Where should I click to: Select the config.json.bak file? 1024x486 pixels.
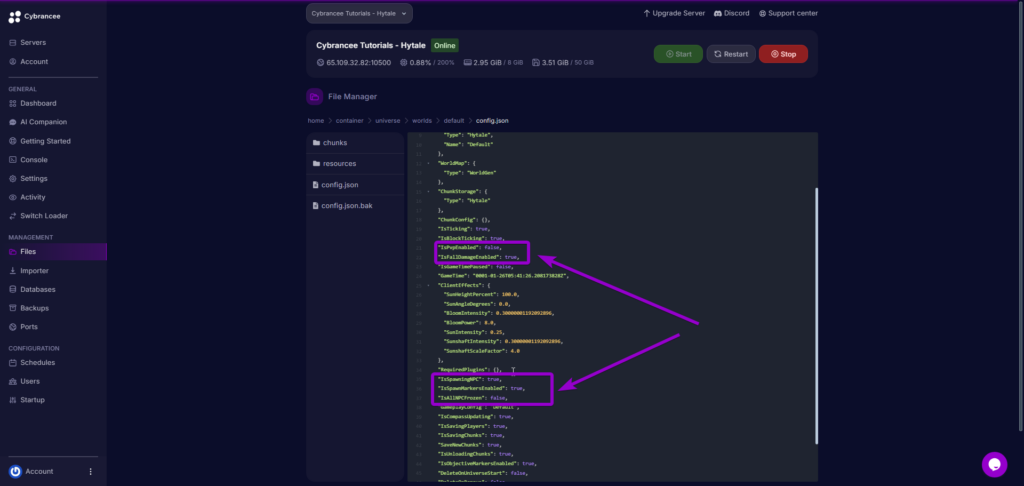(x=345, y=205)
